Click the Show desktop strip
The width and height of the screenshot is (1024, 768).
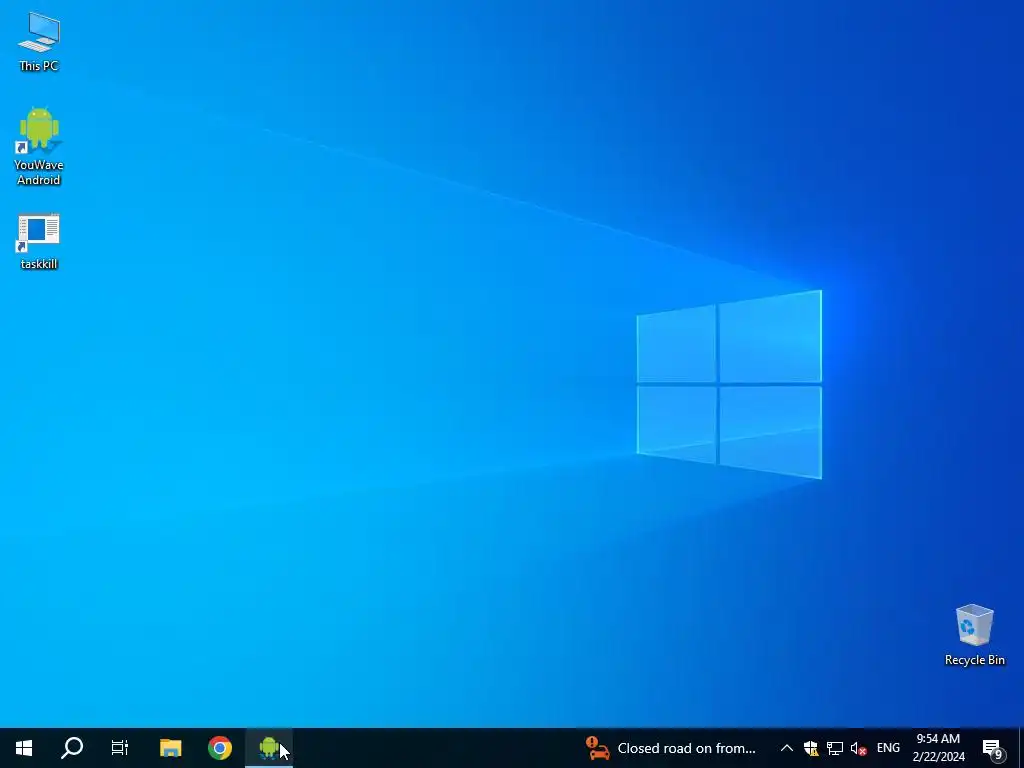coord(1021,748)
